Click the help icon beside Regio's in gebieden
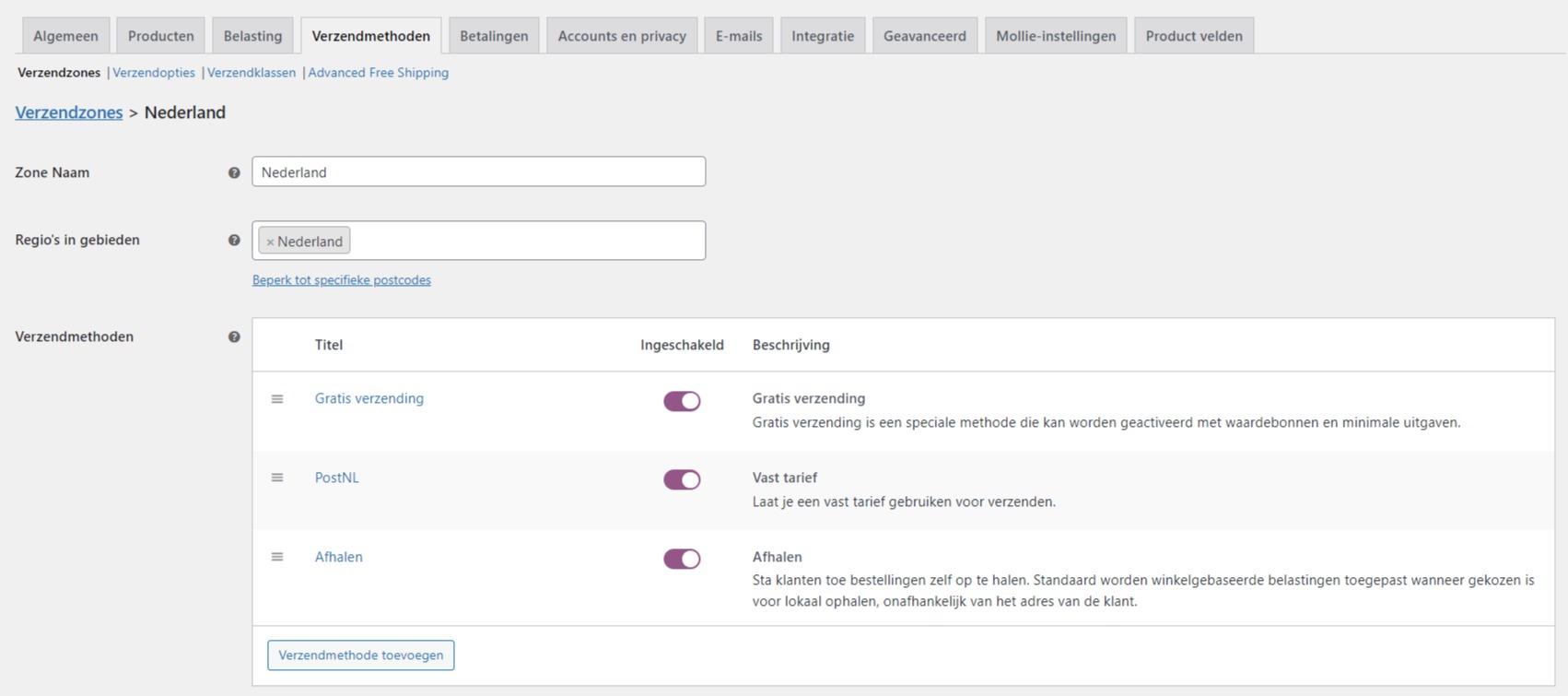This screenshot has width=1568, height=696. pos(234,241)
